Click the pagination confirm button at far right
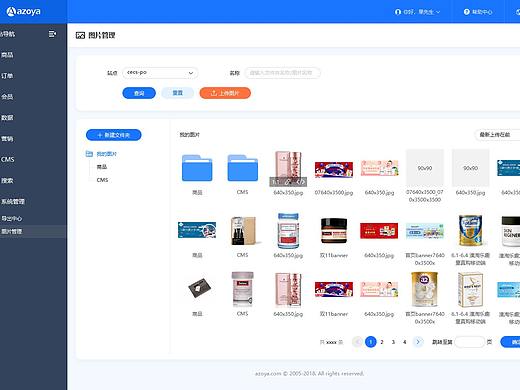 coord(510,342)
